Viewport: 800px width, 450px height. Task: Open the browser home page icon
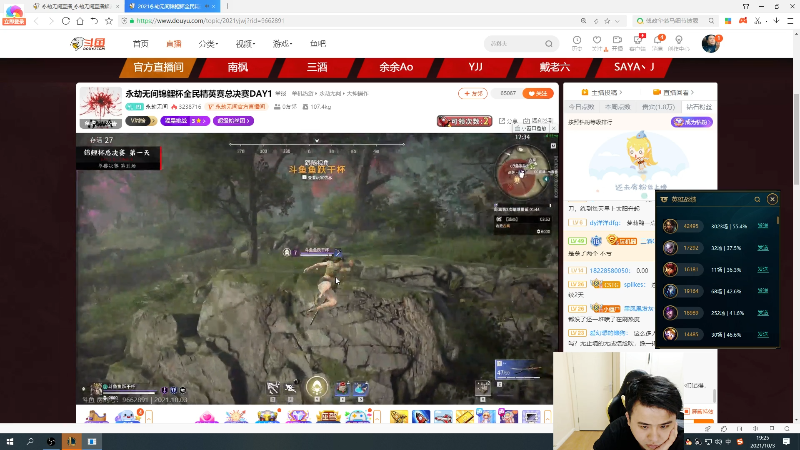pyautogui.click(x=80, y=21)
